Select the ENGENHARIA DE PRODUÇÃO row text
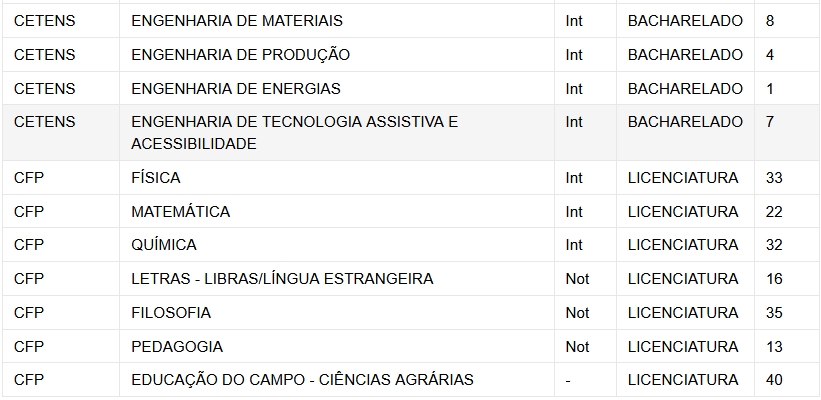The width and height of the screenshot is (821, 400). (x=240, y=55)
